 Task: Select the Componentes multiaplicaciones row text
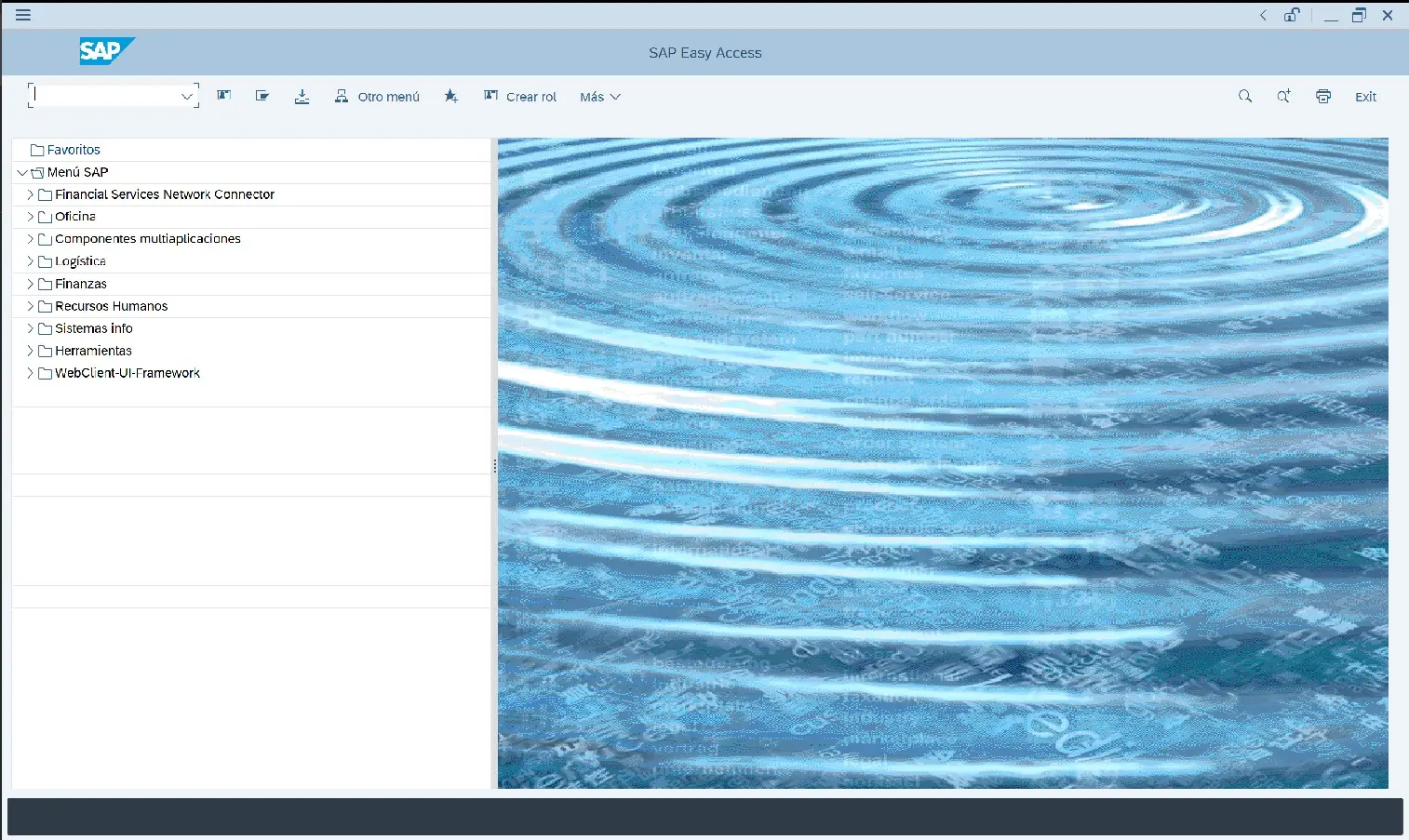click(x=148, y=239)
